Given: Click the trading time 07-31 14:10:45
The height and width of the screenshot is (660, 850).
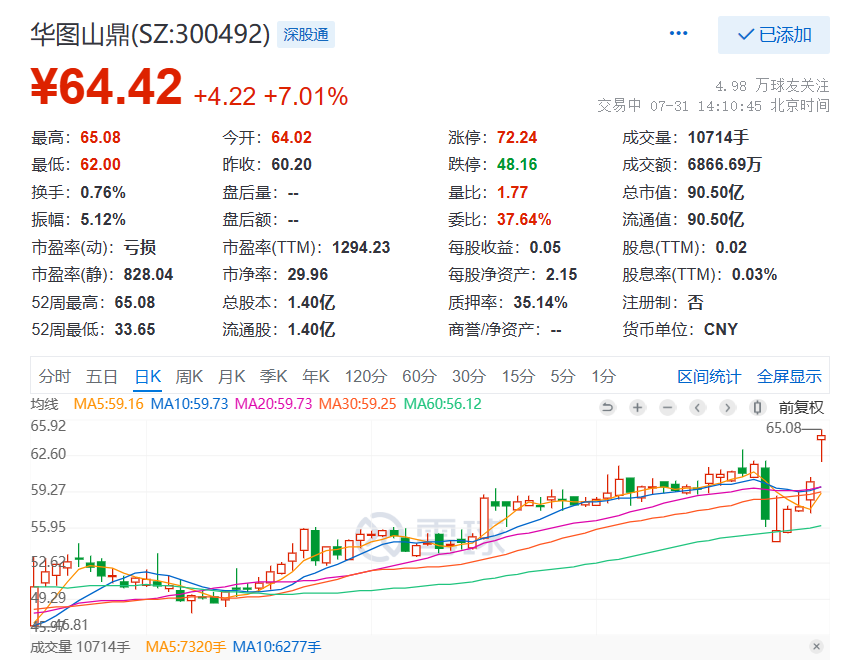Looking at the screenshot, I should (x=706, y=106).
